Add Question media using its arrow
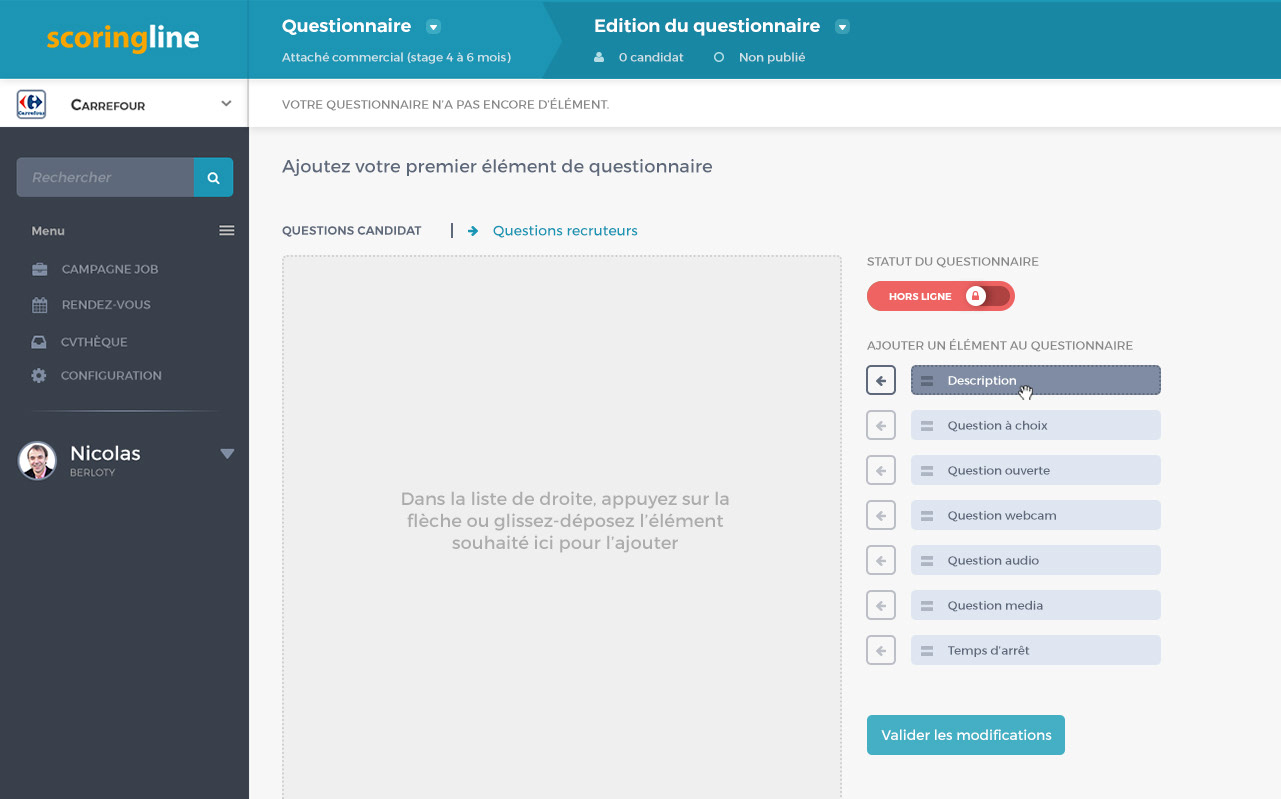Image resolution: width=1281 pixels, height=799 pixels. point(881,605)
